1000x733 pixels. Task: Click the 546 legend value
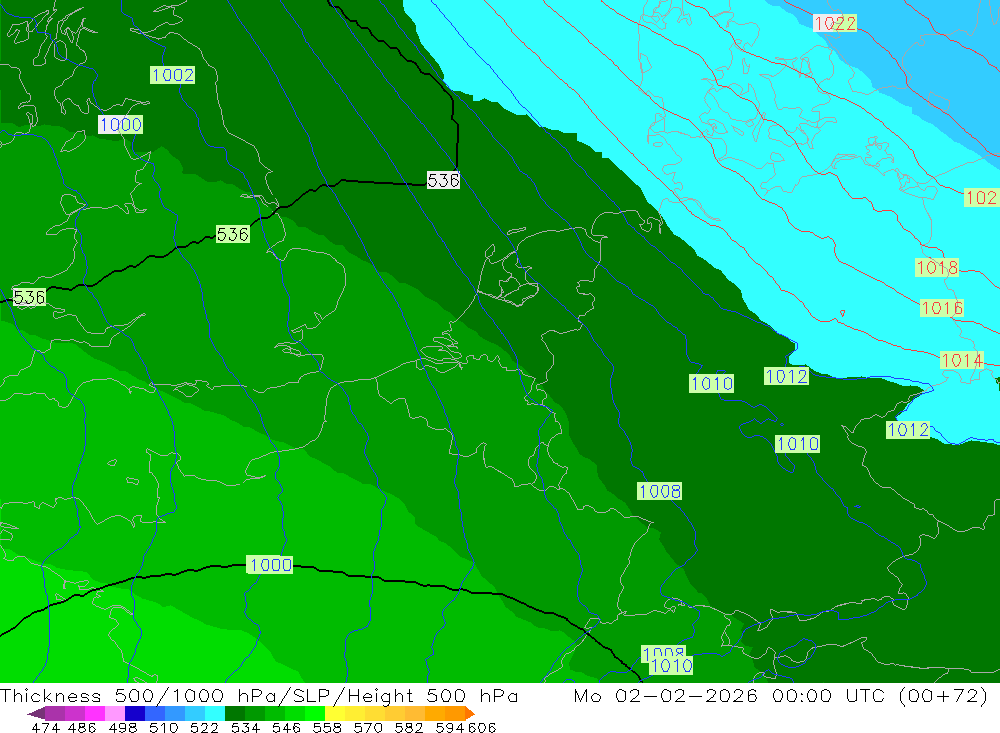(286, 727)
